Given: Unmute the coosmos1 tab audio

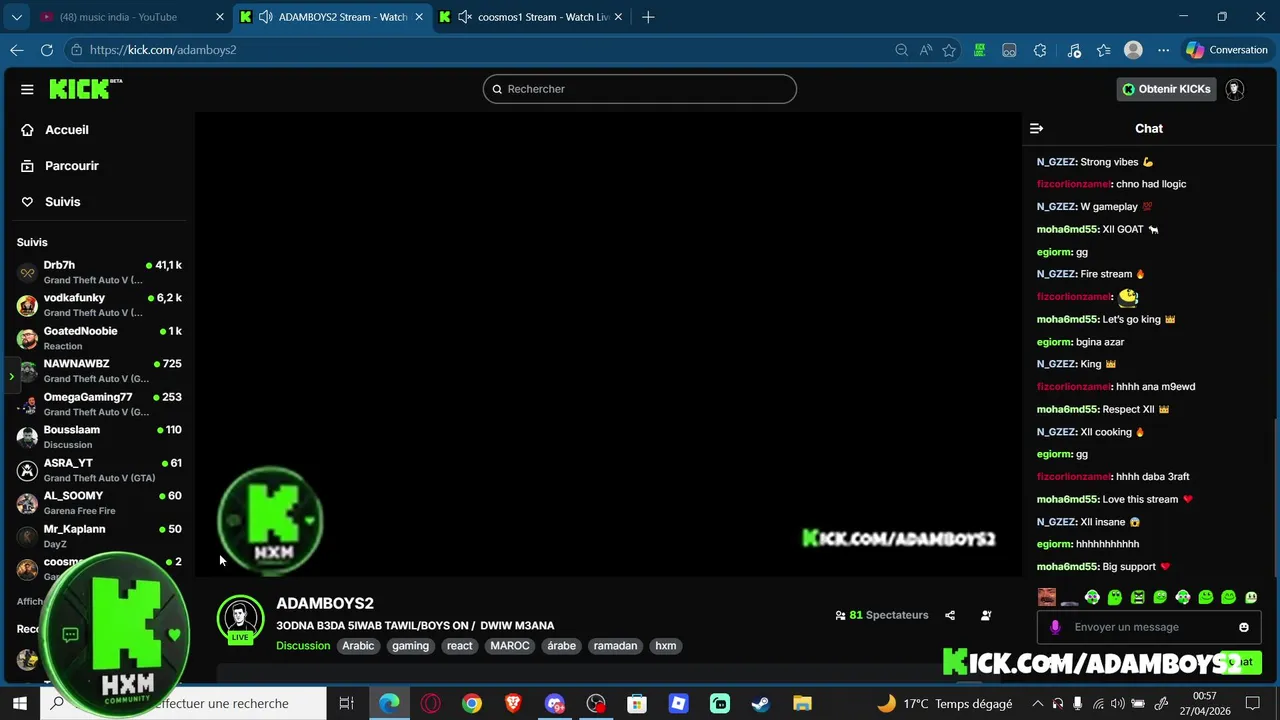Looking at the screenshot, I should (465, 17).
